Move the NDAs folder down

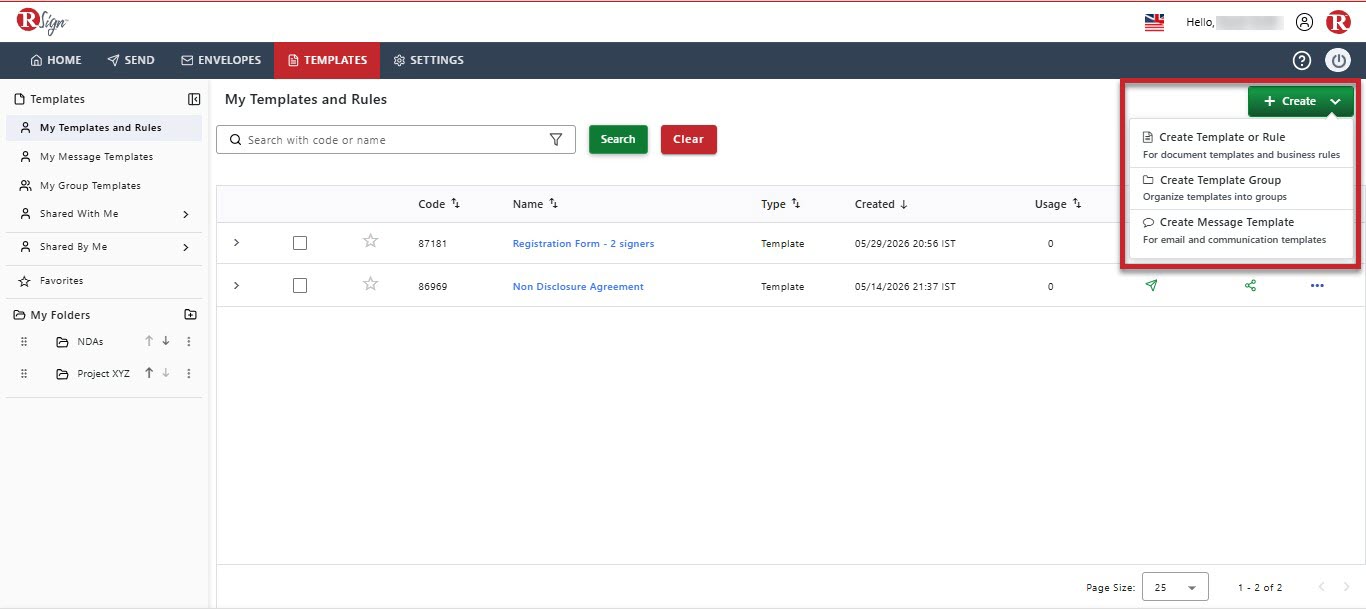click(166, 341)
